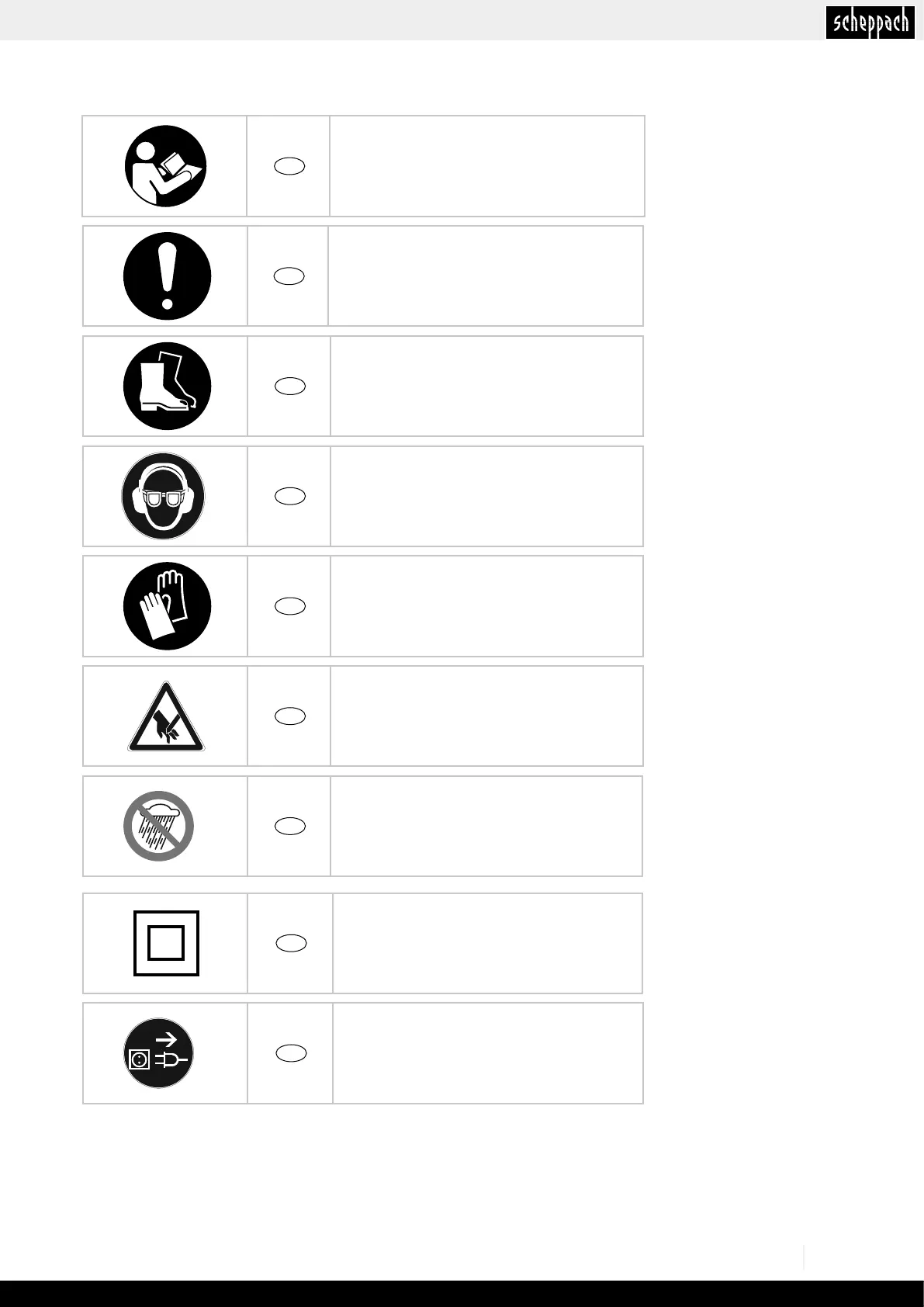This screenshot has height=1307, width=924.
Task: Click the unplug-from-mains symbol
Action: pos(159,1053)
